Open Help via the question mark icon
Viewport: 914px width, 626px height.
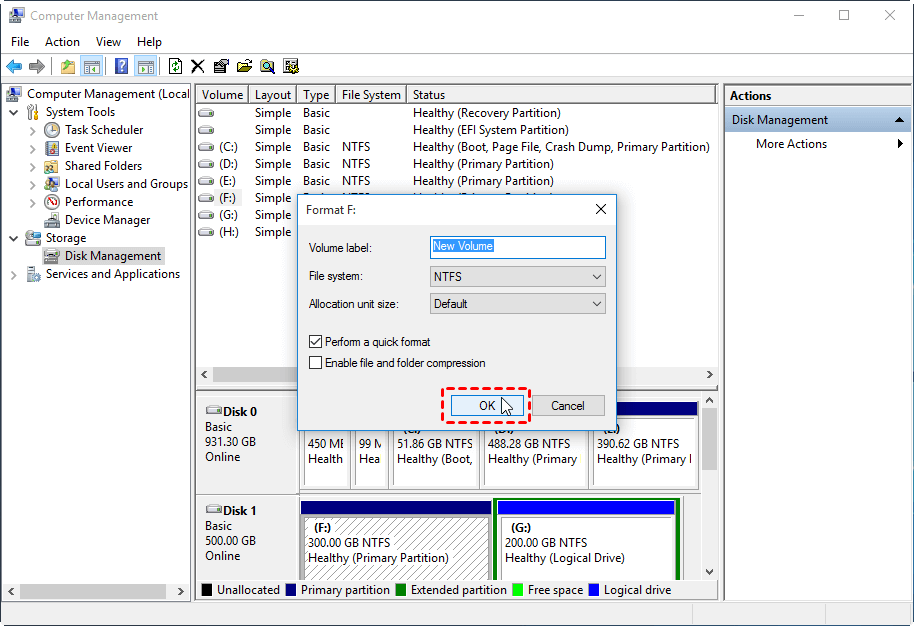pos(121,66)
